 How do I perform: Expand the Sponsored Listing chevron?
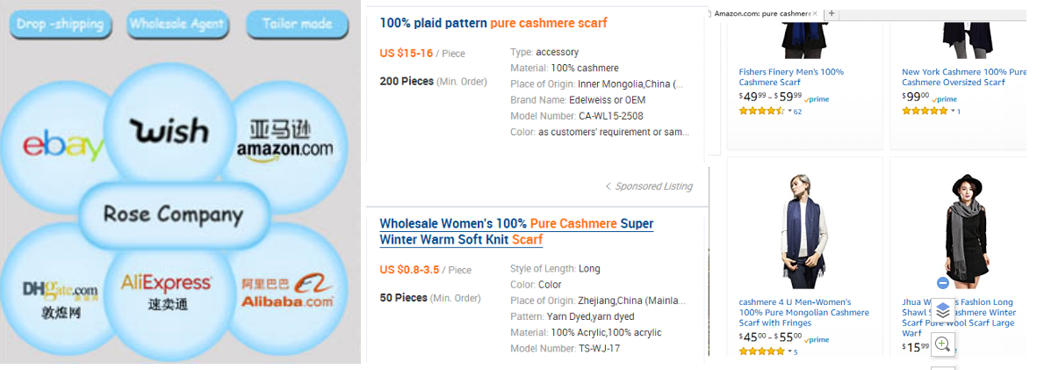[608, 186]
